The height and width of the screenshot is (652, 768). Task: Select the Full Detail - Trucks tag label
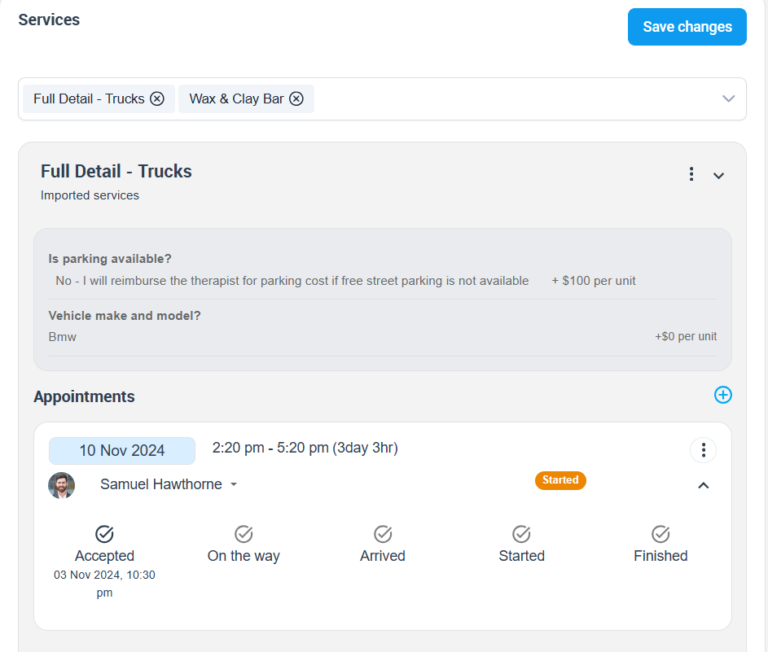[89, 99]
